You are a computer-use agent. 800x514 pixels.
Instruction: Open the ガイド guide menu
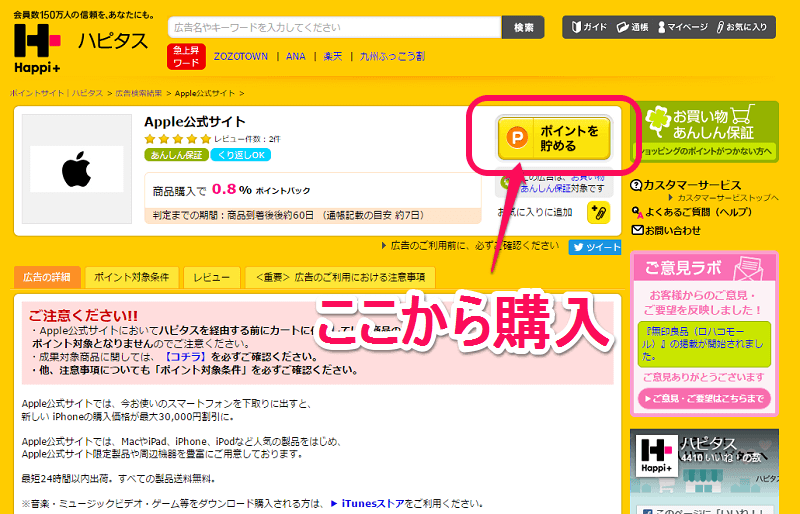[x=589, y=27]
